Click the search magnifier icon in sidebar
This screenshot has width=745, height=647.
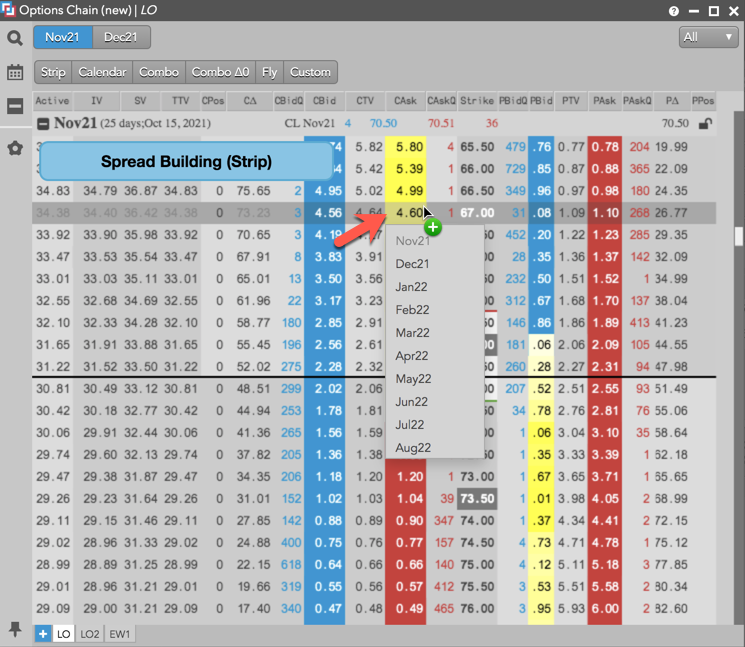(15, 38)
